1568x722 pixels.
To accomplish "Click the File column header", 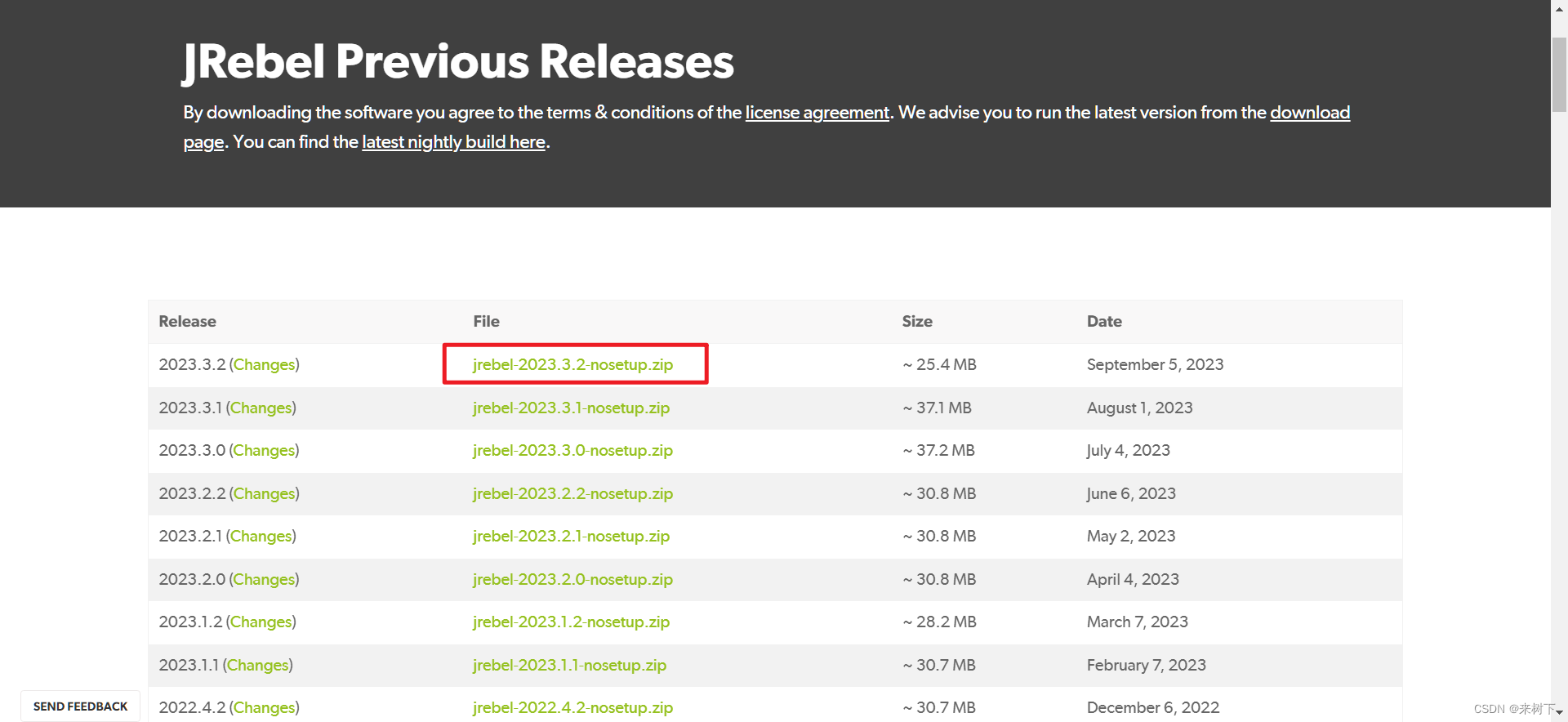I will tap(486, 322).
